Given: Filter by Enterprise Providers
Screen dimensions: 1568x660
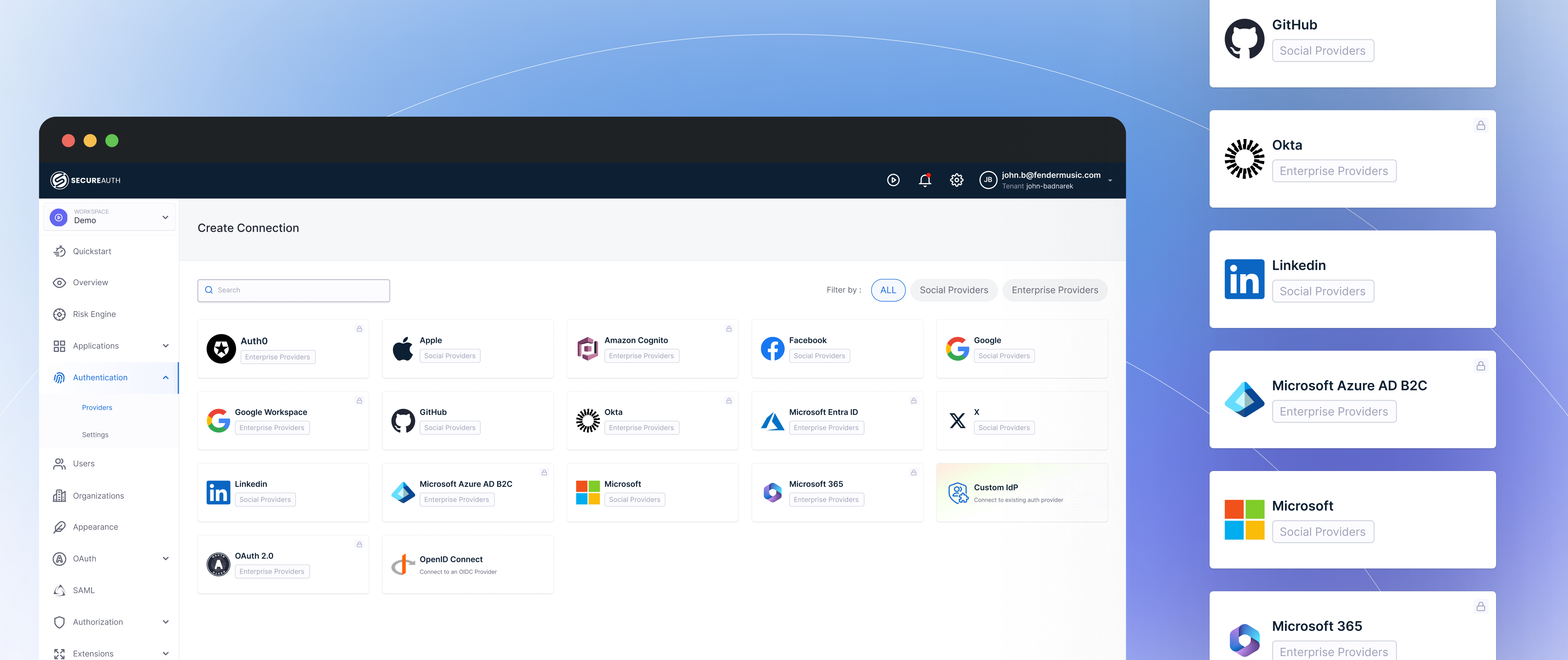Looking at the screenshot, I should pos(1055,290).
